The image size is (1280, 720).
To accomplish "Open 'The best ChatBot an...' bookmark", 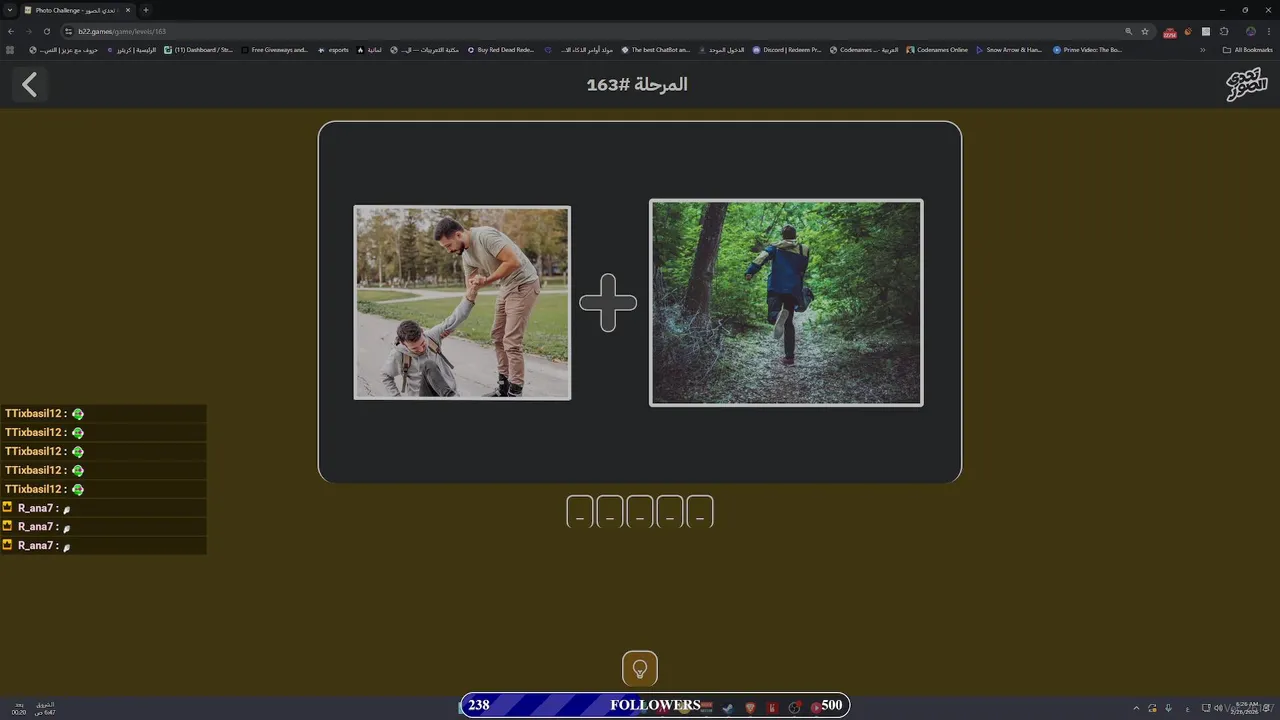I will 656,50.
